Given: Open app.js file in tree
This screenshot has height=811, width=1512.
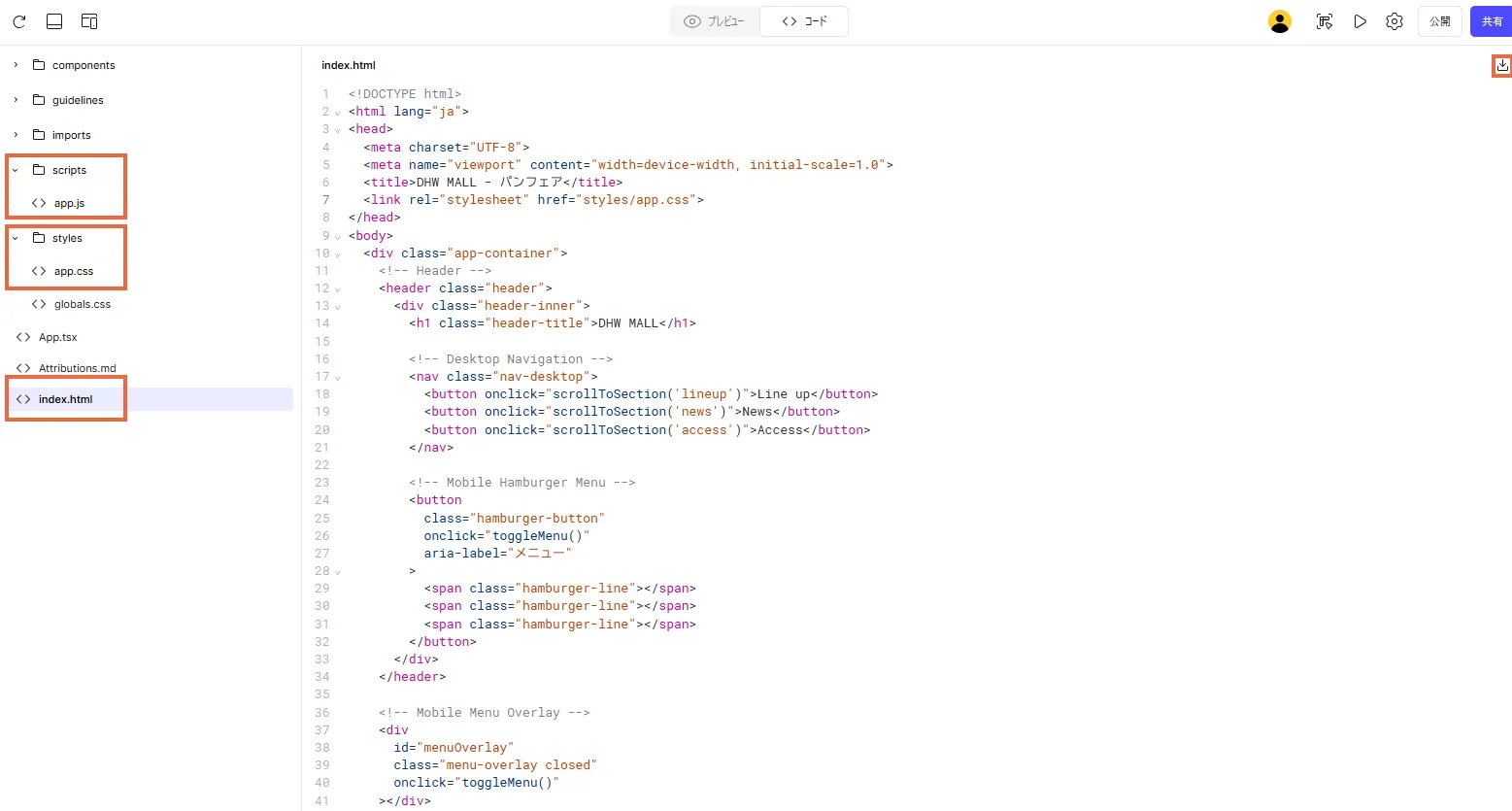Looking at the screenshot, I should point(69,203).
